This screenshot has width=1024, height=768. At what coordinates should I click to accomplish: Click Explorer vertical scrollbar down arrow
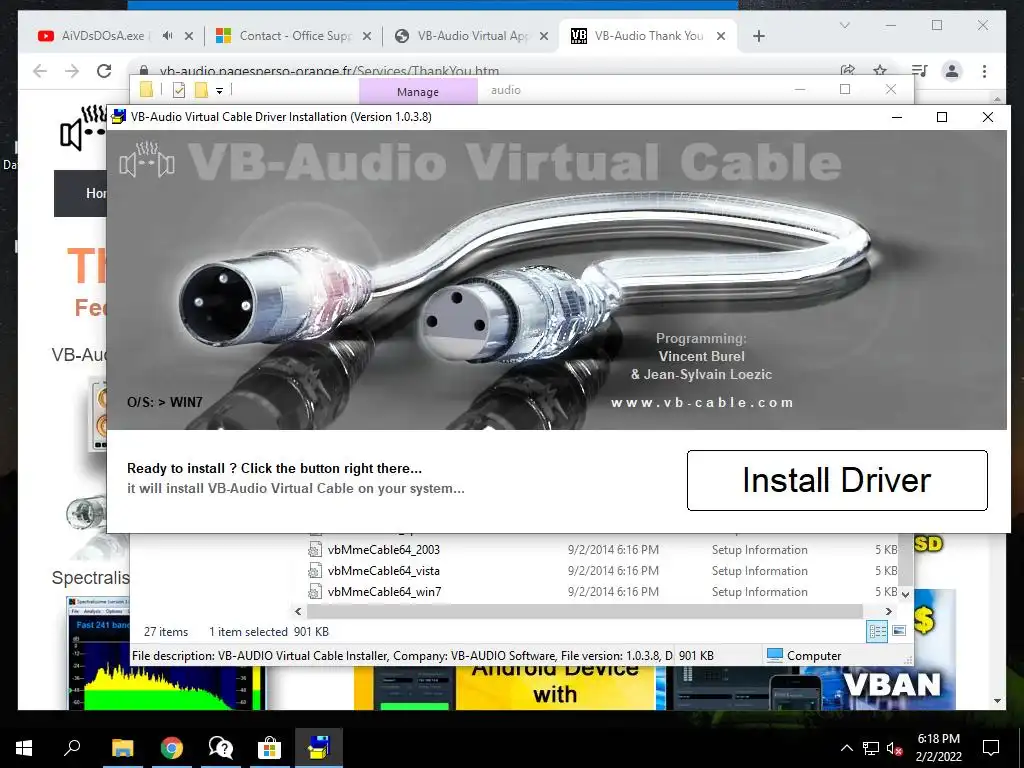click(x=905, y=594)
